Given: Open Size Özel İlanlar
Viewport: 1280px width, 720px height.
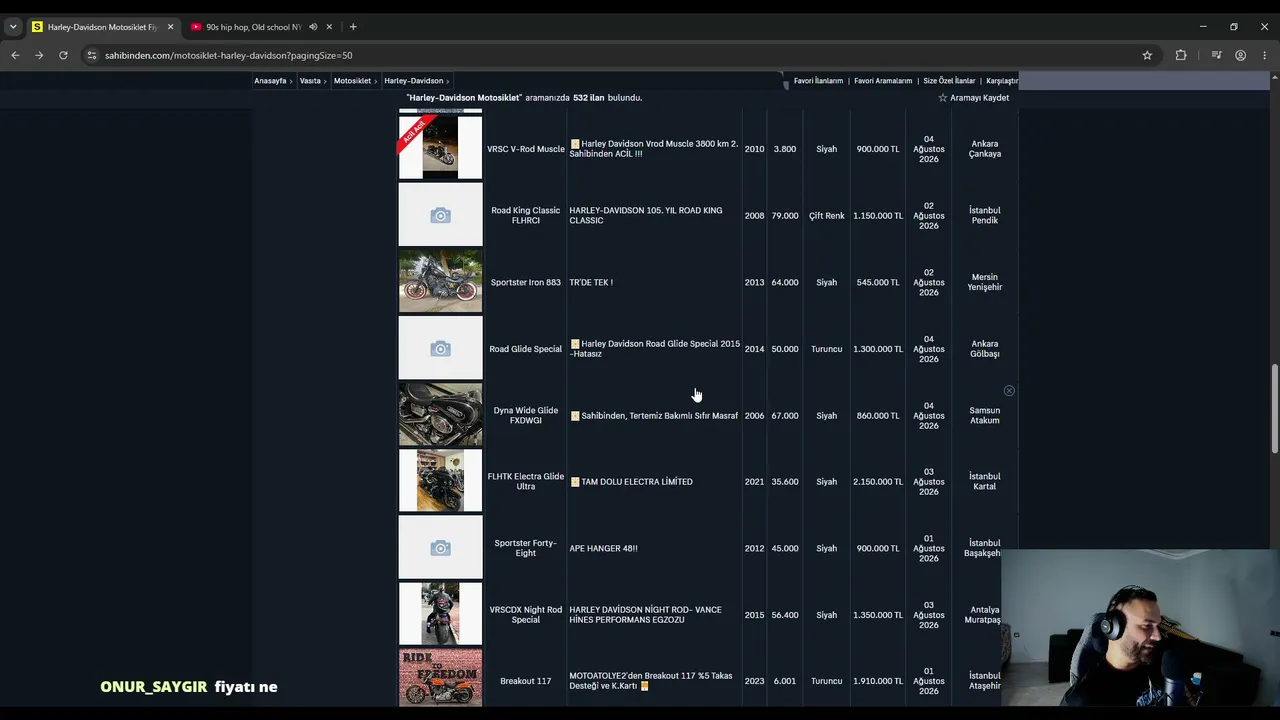Looking at the screenshot, I should [949, 81].
